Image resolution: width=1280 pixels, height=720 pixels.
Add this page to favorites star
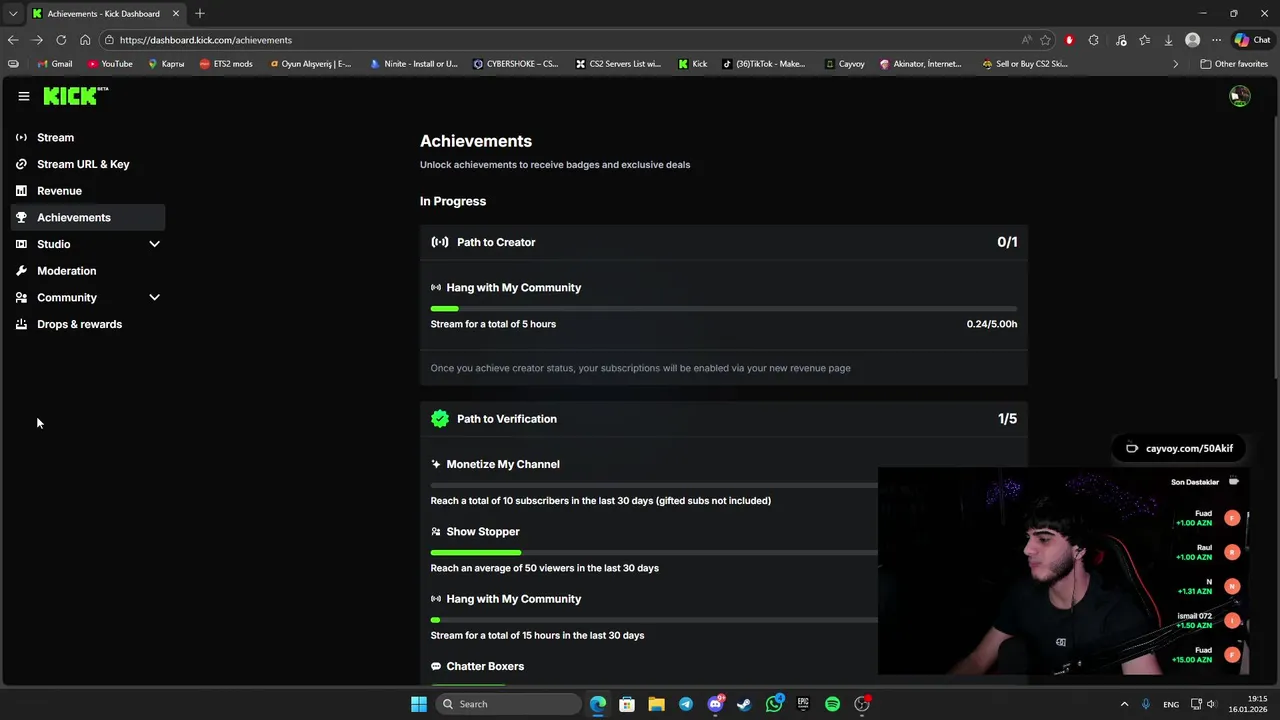click(x=1045, y=40)
